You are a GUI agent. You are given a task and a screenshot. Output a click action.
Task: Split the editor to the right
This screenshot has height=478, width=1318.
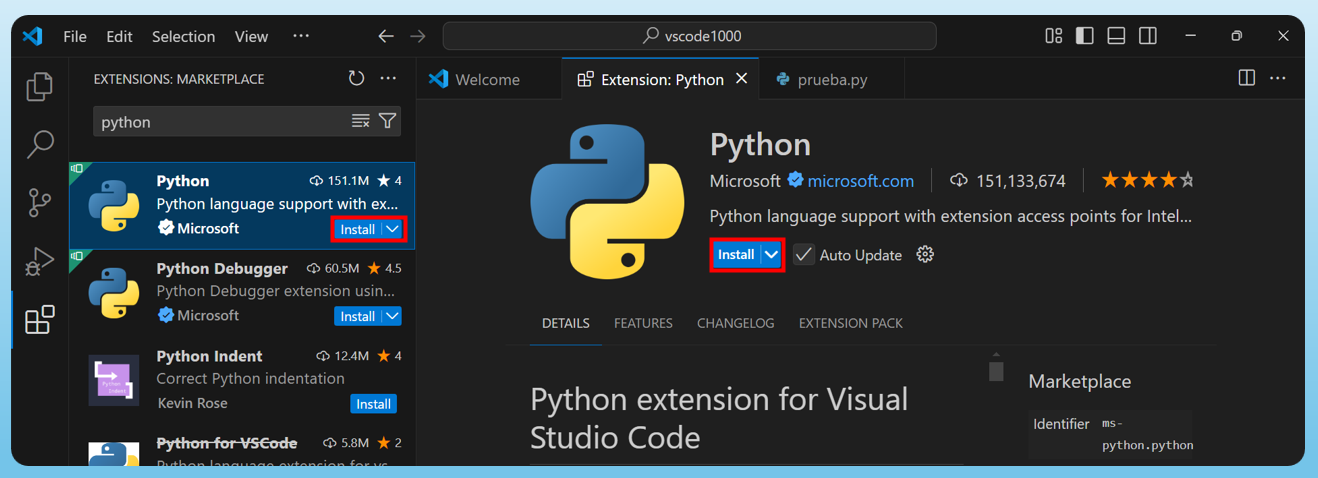[1246, 79]
